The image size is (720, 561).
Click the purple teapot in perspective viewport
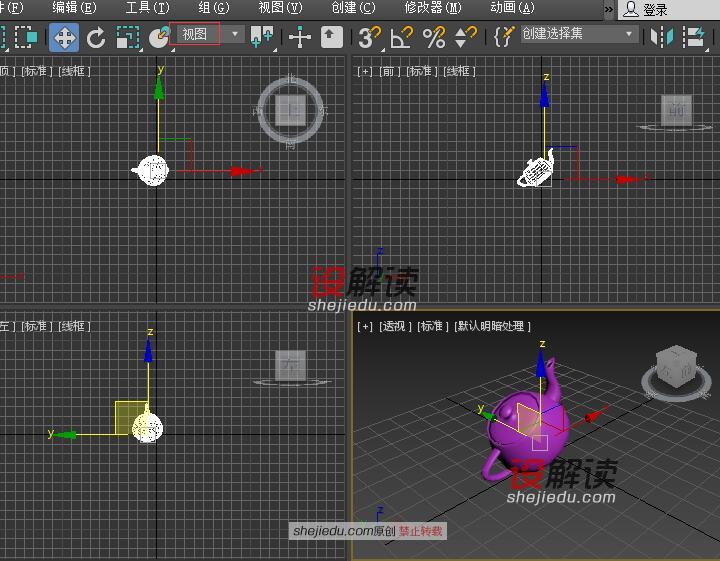pos(528,429)
